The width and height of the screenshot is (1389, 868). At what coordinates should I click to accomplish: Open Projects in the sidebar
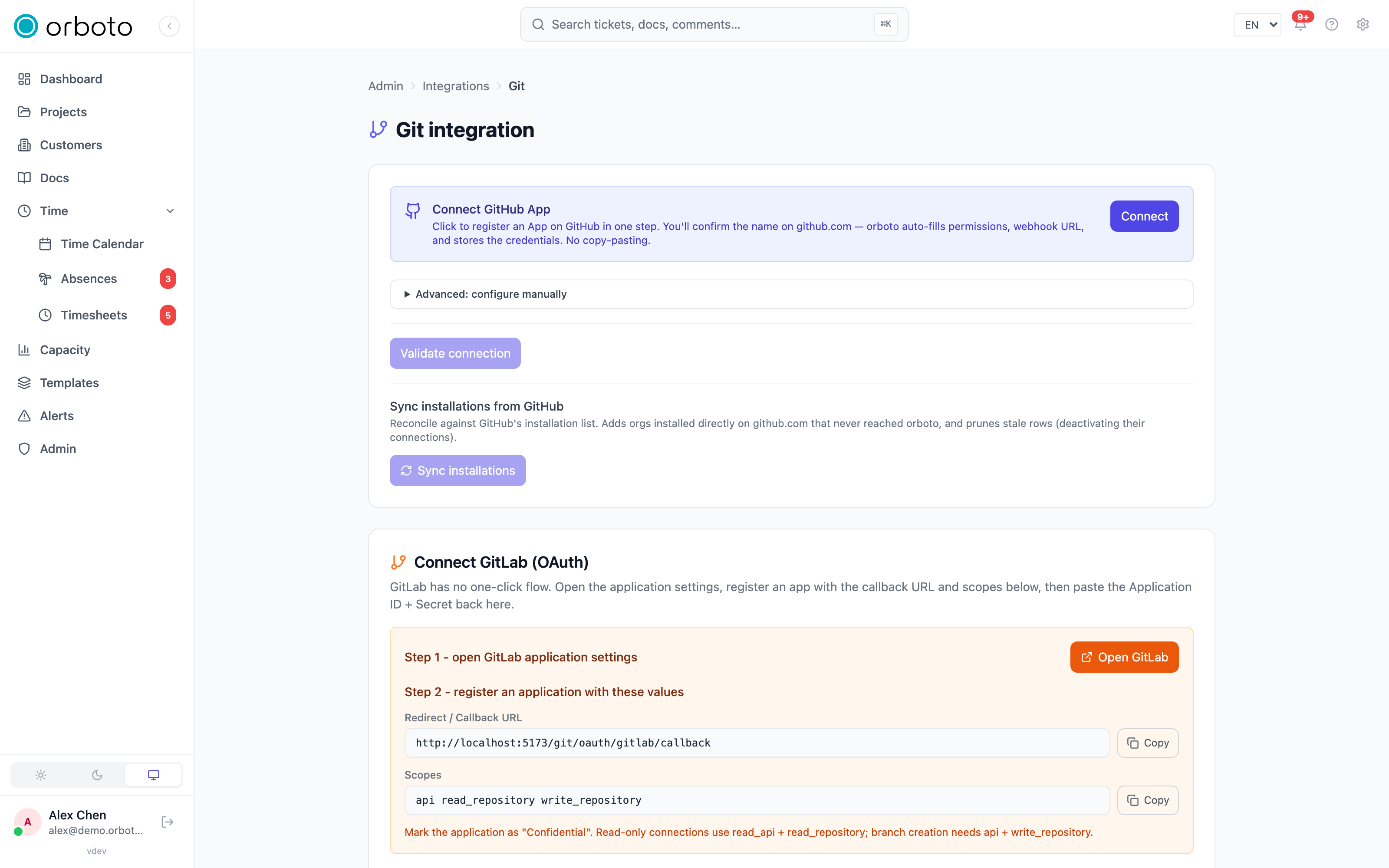pyautogui.click(x=96, y=112)
